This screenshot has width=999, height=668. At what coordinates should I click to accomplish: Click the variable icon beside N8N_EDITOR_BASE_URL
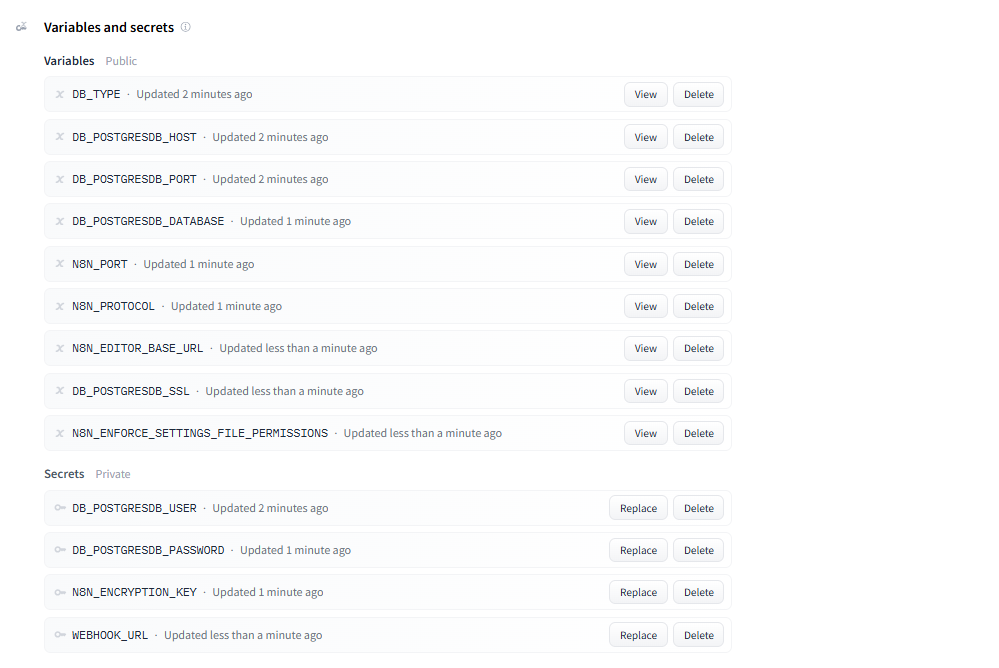[59, 348]
